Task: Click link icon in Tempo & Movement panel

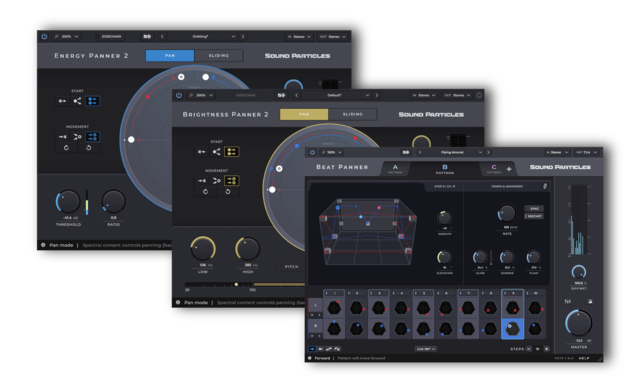Action: click(544, 186)
